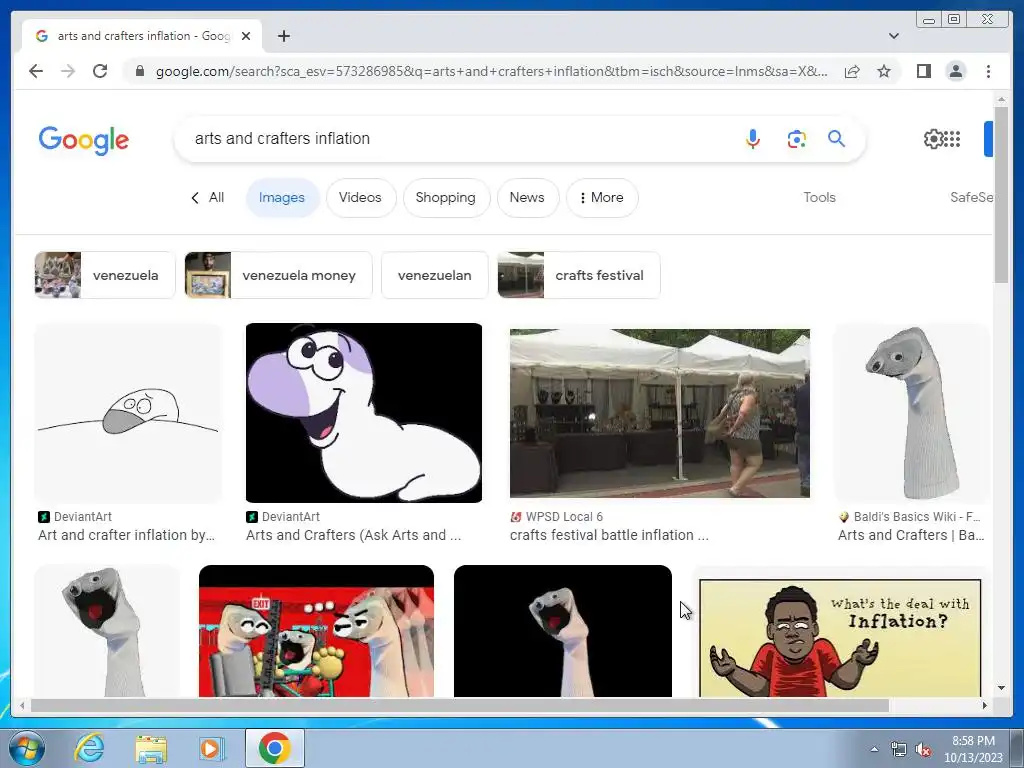Viewport: 1024px width, 768px height.
Task: Open the purple cartoon sock puppet image
Action: (364, 413)
